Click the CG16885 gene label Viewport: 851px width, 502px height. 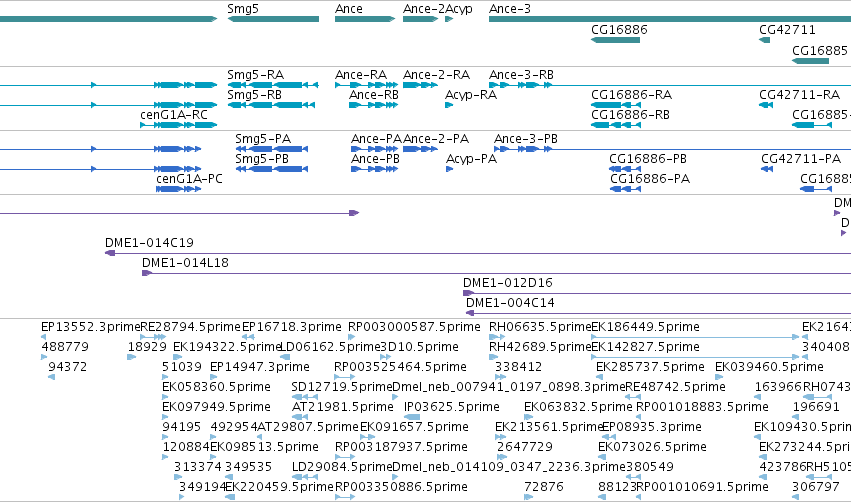click(x=820, y=50)
